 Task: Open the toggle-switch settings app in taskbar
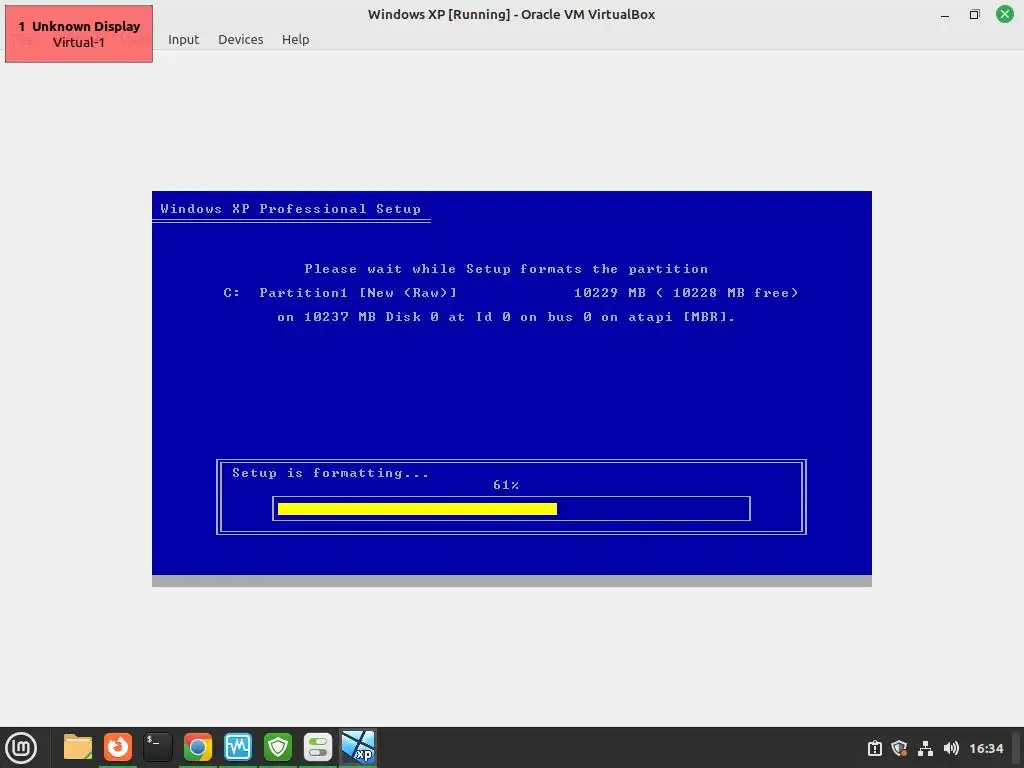coord(318,747)
